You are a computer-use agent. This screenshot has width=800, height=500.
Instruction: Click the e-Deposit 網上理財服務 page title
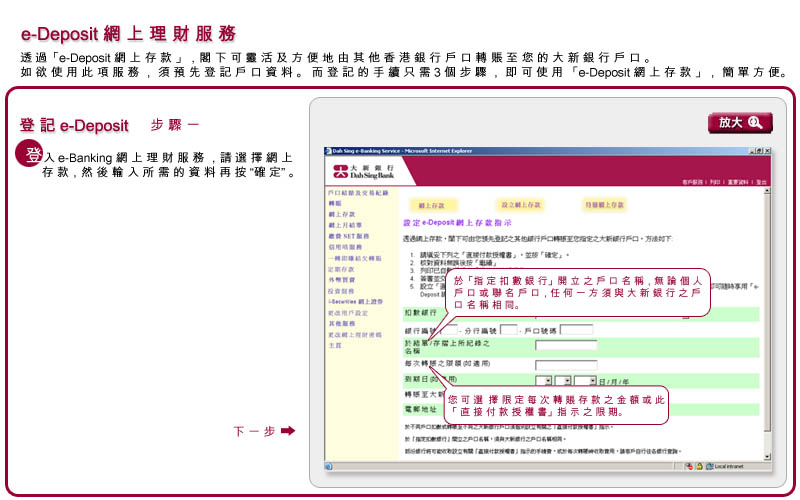coord(128,34)
